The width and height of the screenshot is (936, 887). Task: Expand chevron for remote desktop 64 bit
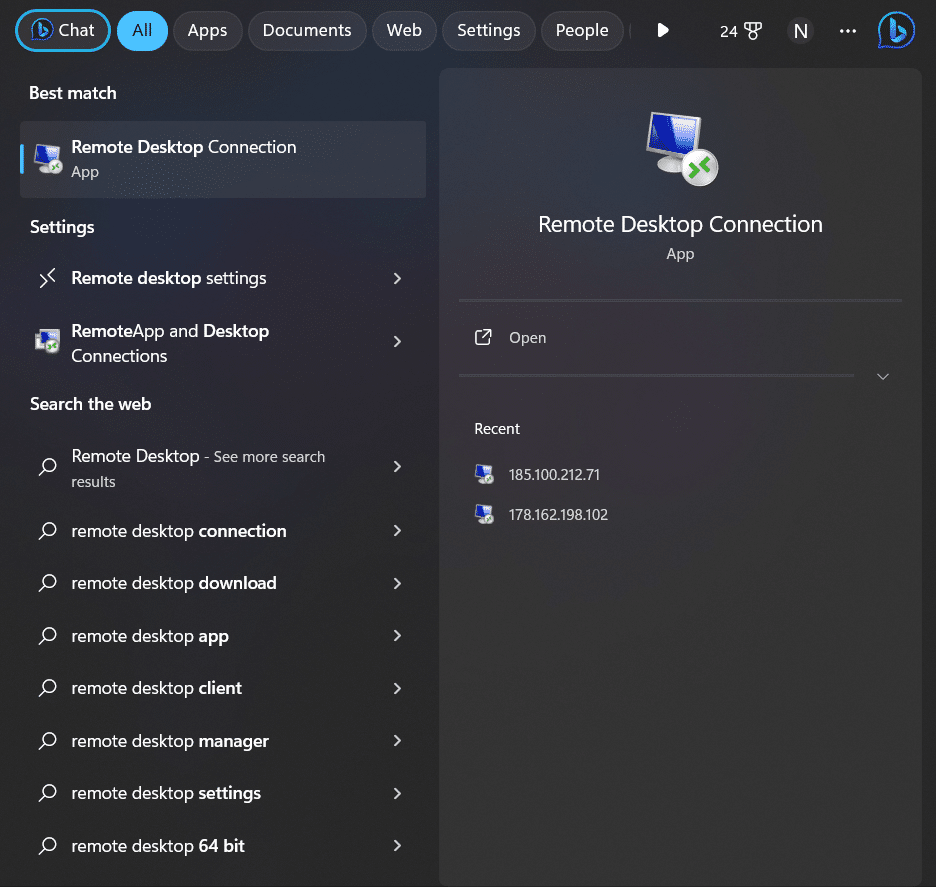(x=397, y=846)
